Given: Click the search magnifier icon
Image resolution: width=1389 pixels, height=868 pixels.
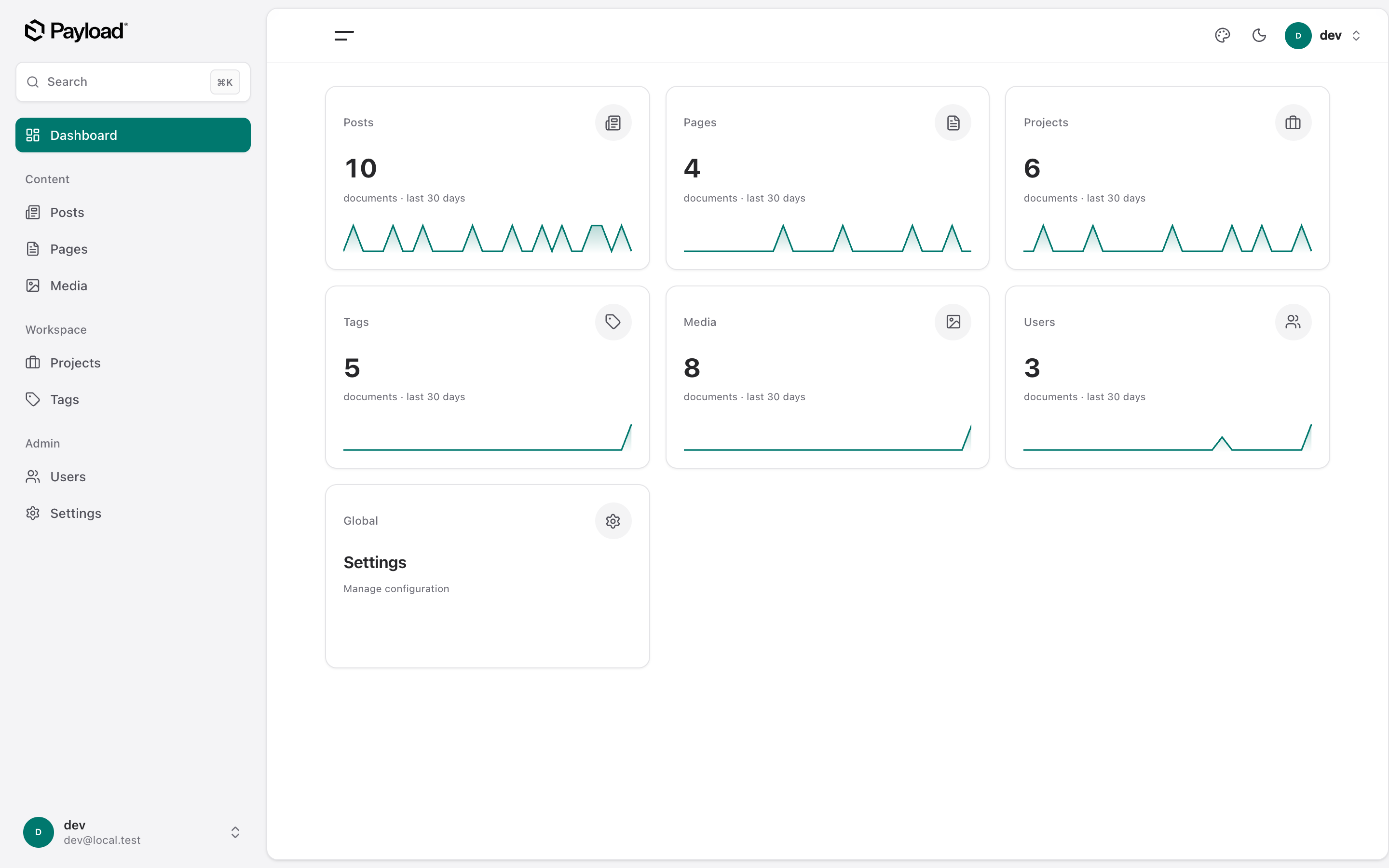Looking at the screenshot, I should click(x=33, y=82).
